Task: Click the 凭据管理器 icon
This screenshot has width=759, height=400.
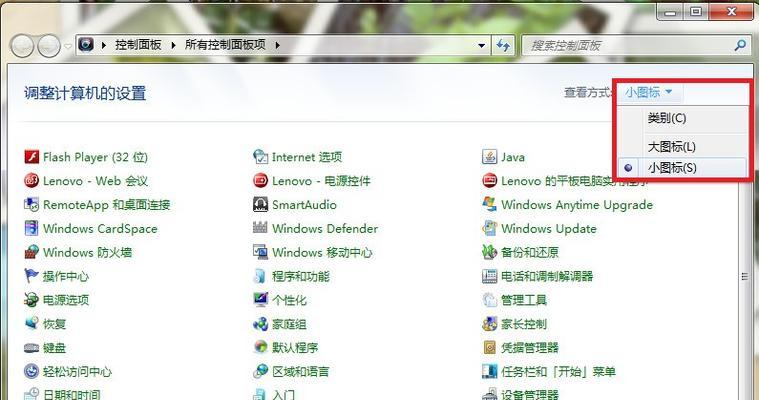Action: pyautogui.click(x=489, y=347)
